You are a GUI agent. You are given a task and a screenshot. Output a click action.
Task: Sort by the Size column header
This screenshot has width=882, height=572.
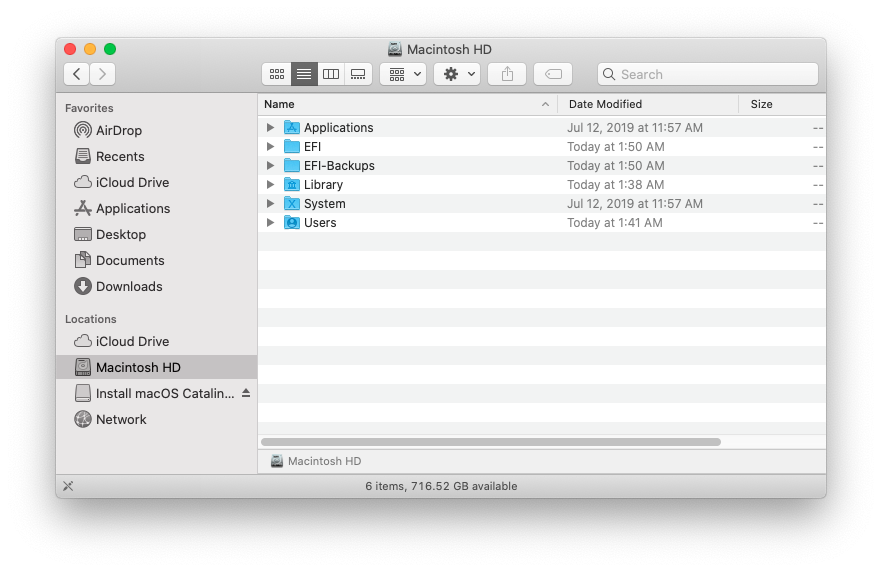(782, 104)
